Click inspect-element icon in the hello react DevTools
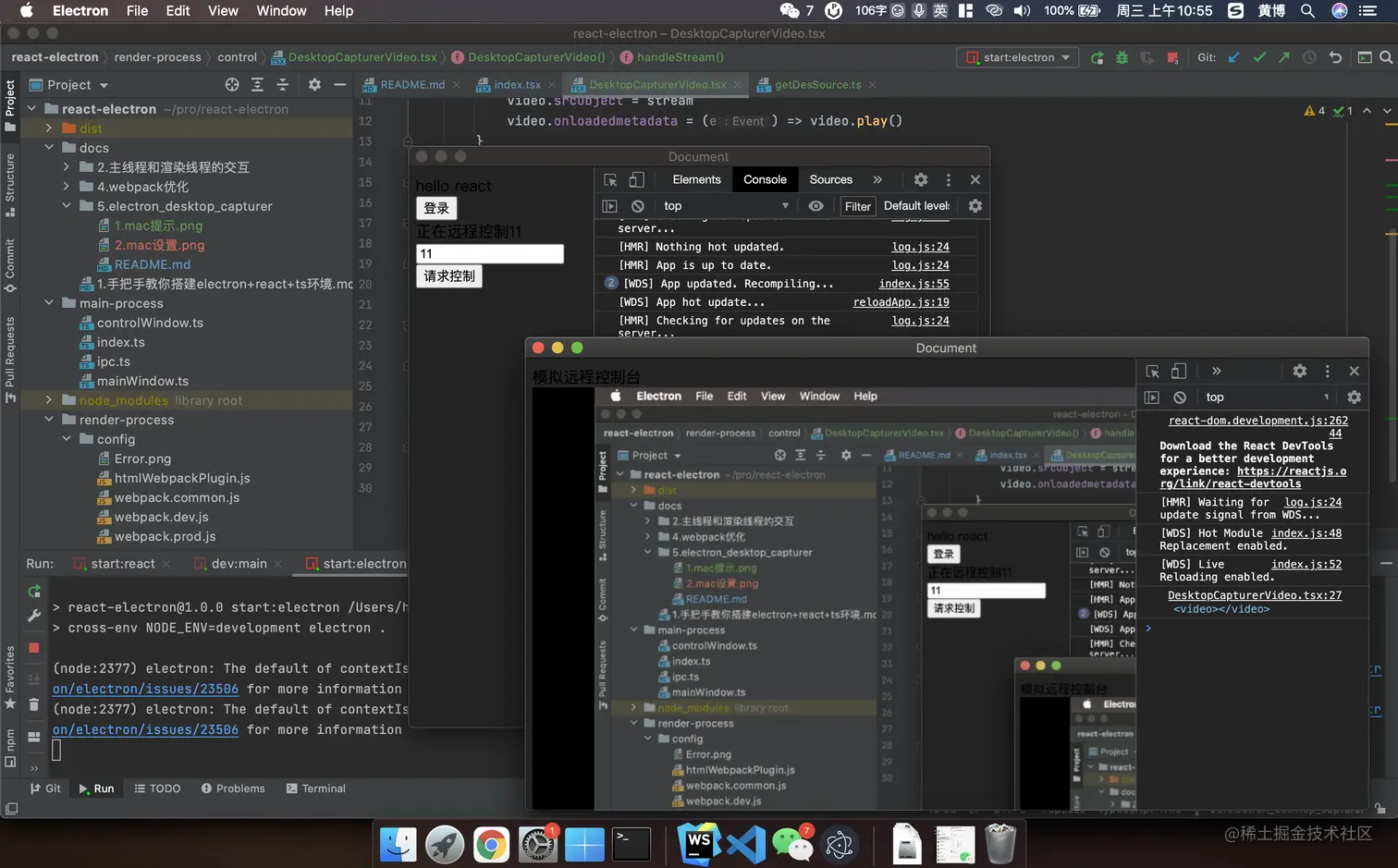This screenshot has height=868, width=1398. [x=610, y=179]
